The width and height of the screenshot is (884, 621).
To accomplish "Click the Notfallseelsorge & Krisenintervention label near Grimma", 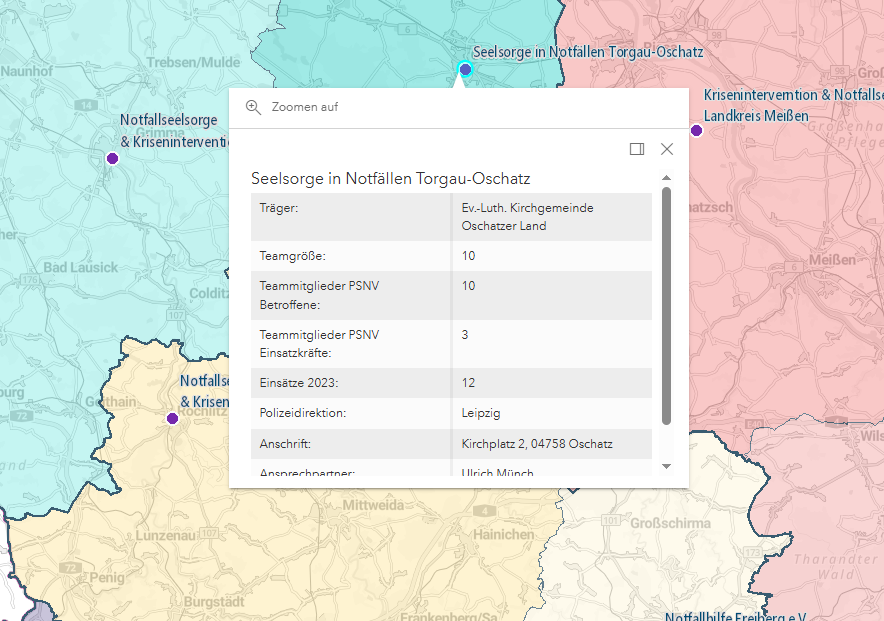I will click(168, 131).
